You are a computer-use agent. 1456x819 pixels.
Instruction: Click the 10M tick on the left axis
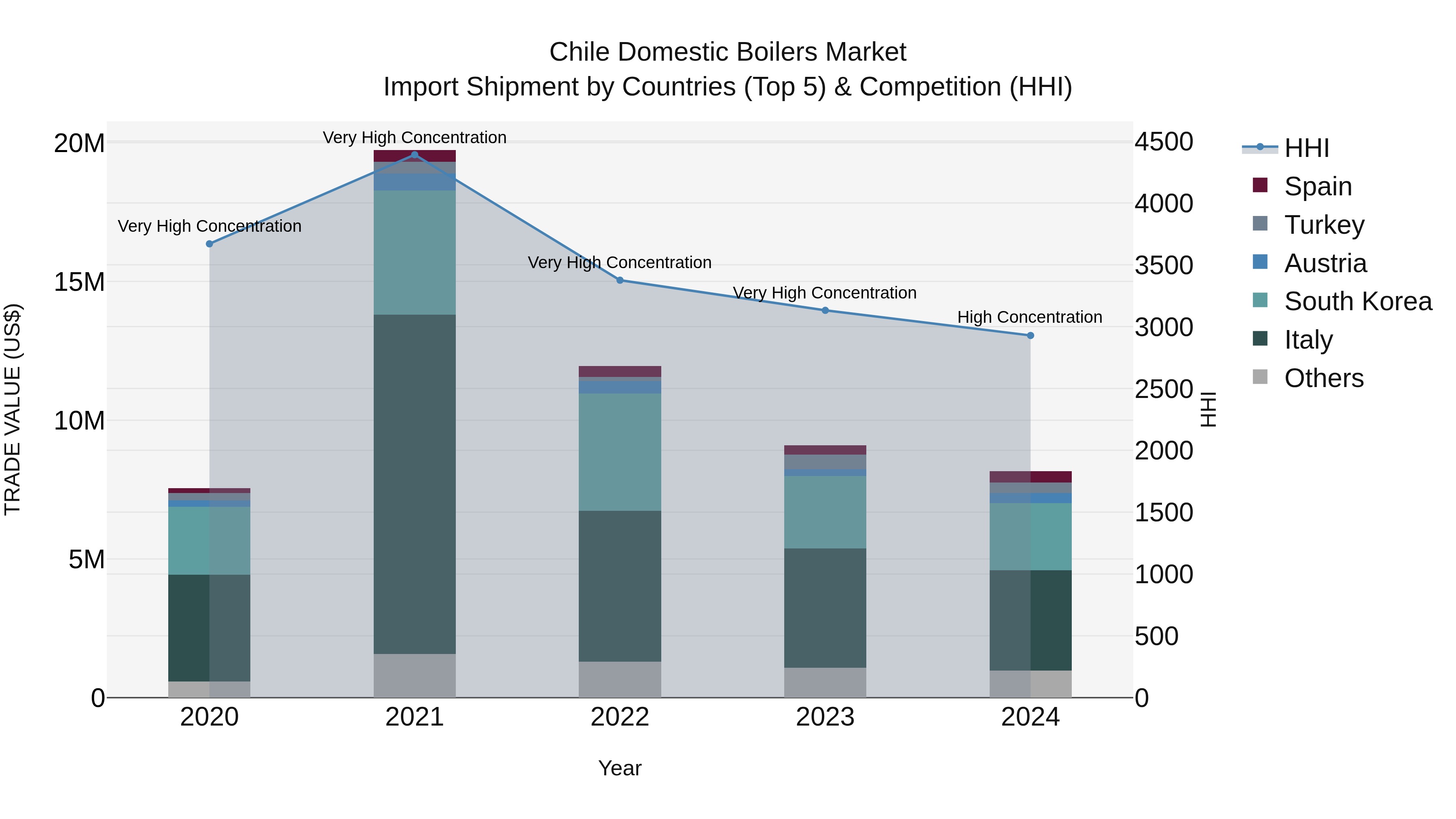79,421
